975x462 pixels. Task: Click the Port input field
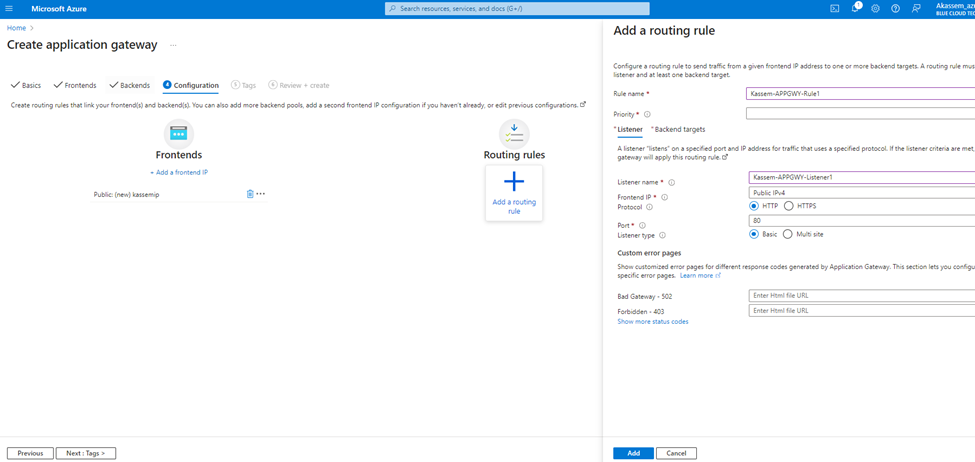pos(861,220)
